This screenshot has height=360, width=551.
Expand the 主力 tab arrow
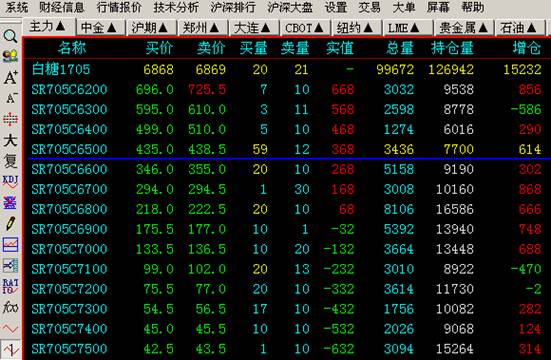(x=60, y=26)
